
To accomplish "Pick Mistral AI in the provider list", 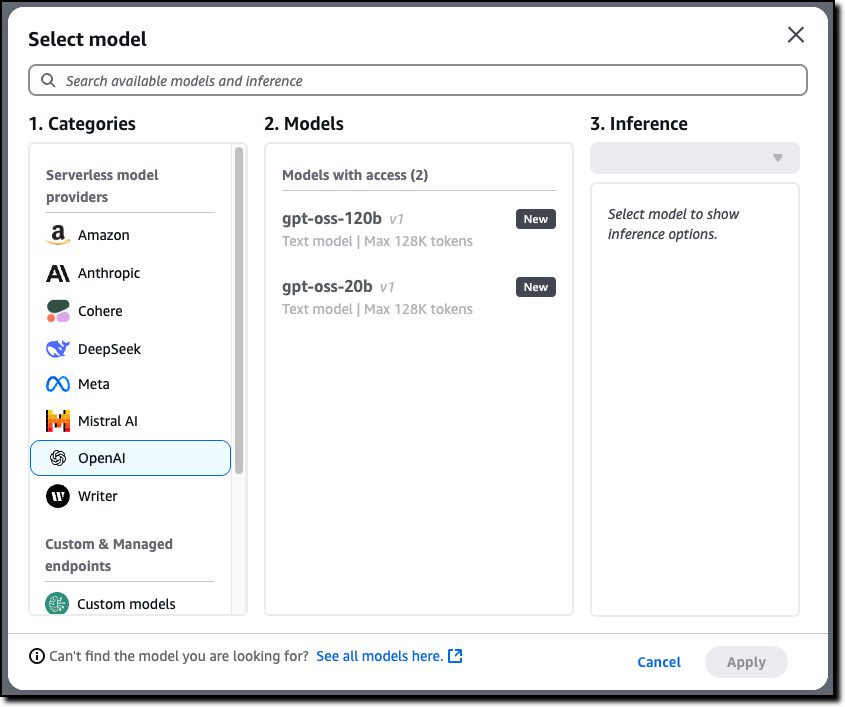I will coord(108,421).
